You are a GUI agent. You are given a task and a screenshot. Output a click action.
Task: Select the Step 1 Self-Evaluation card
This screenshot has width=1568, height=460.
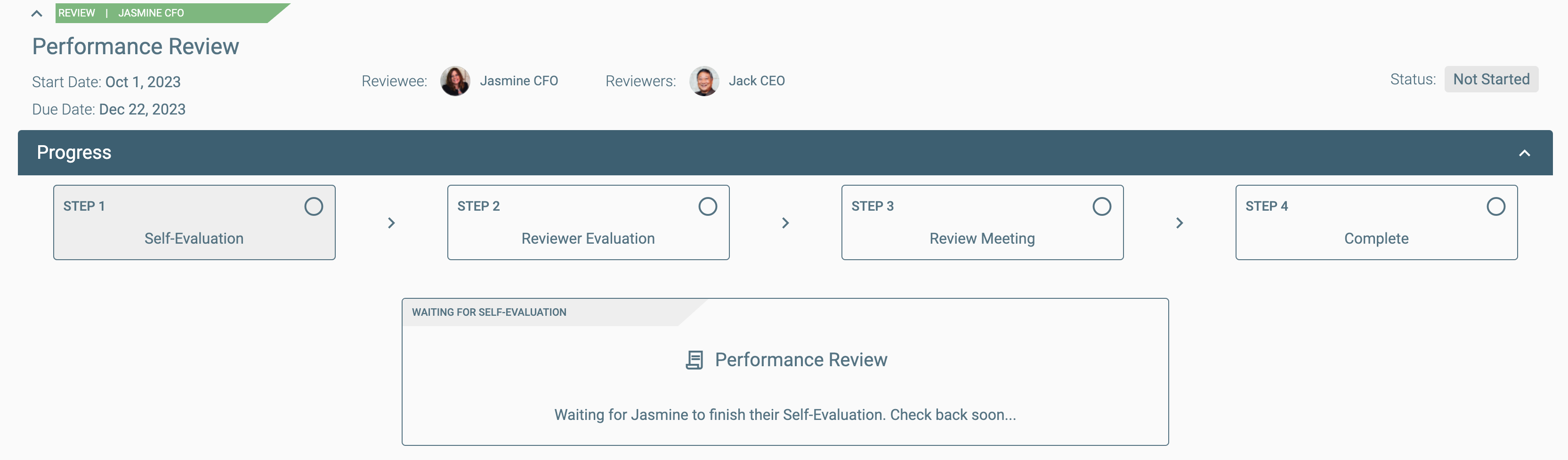194,222
